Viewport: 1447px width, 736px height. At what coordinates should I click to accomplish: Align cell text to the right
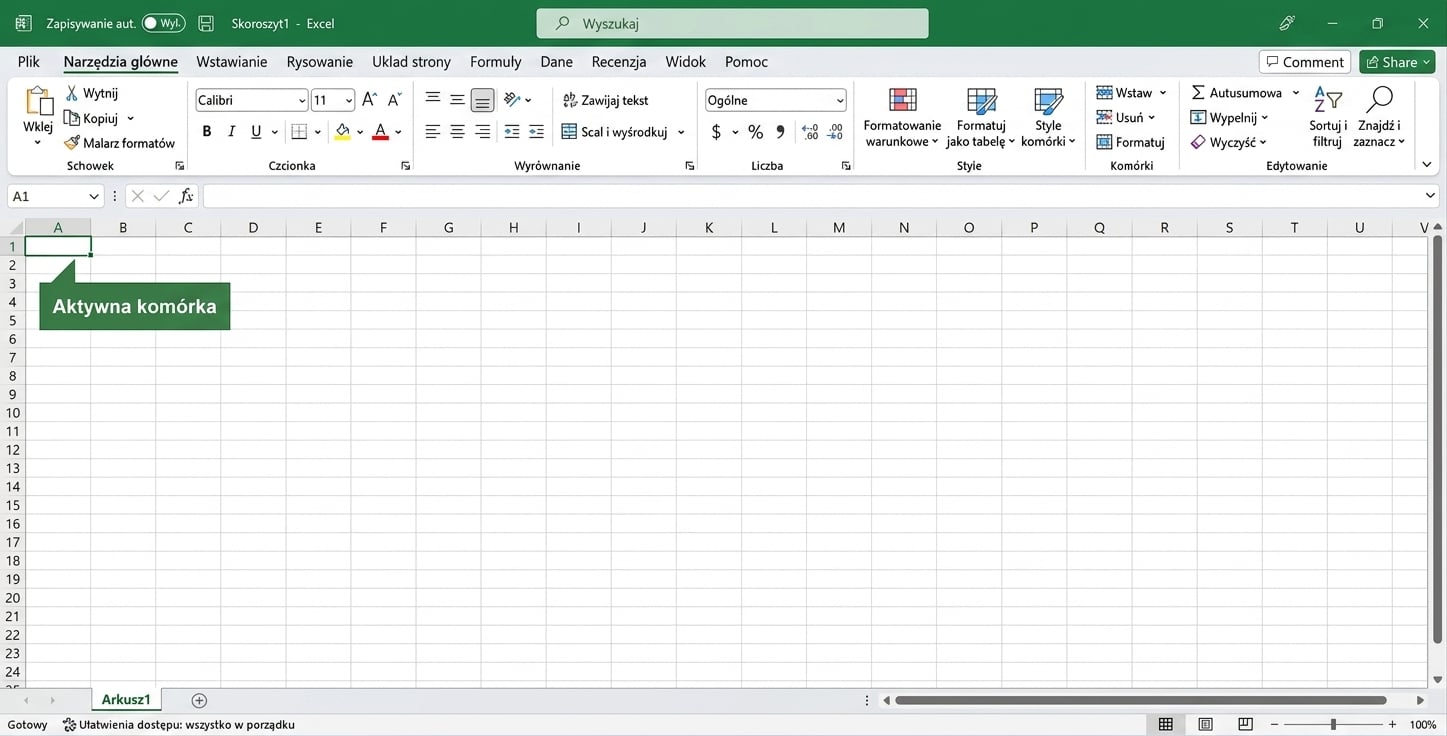coord(482,132)
